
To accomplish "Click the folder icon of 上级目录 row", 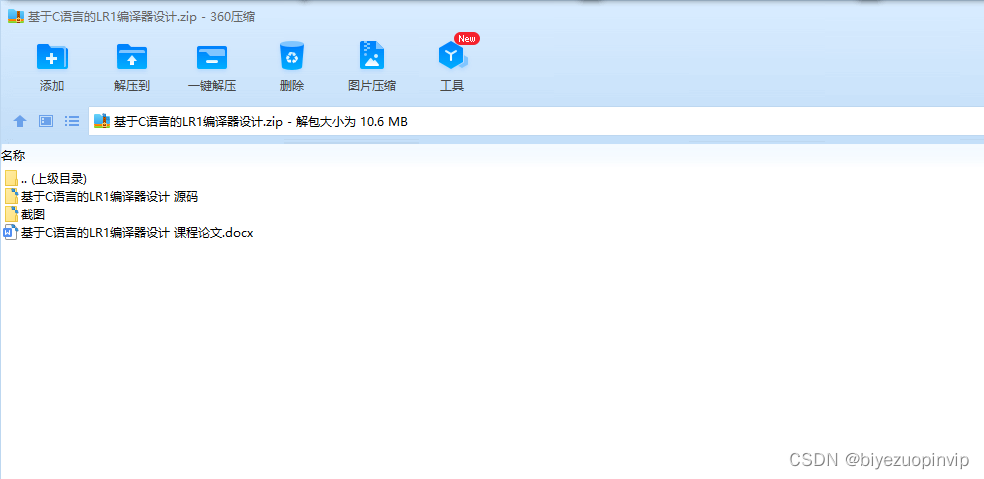I will 11,178.
